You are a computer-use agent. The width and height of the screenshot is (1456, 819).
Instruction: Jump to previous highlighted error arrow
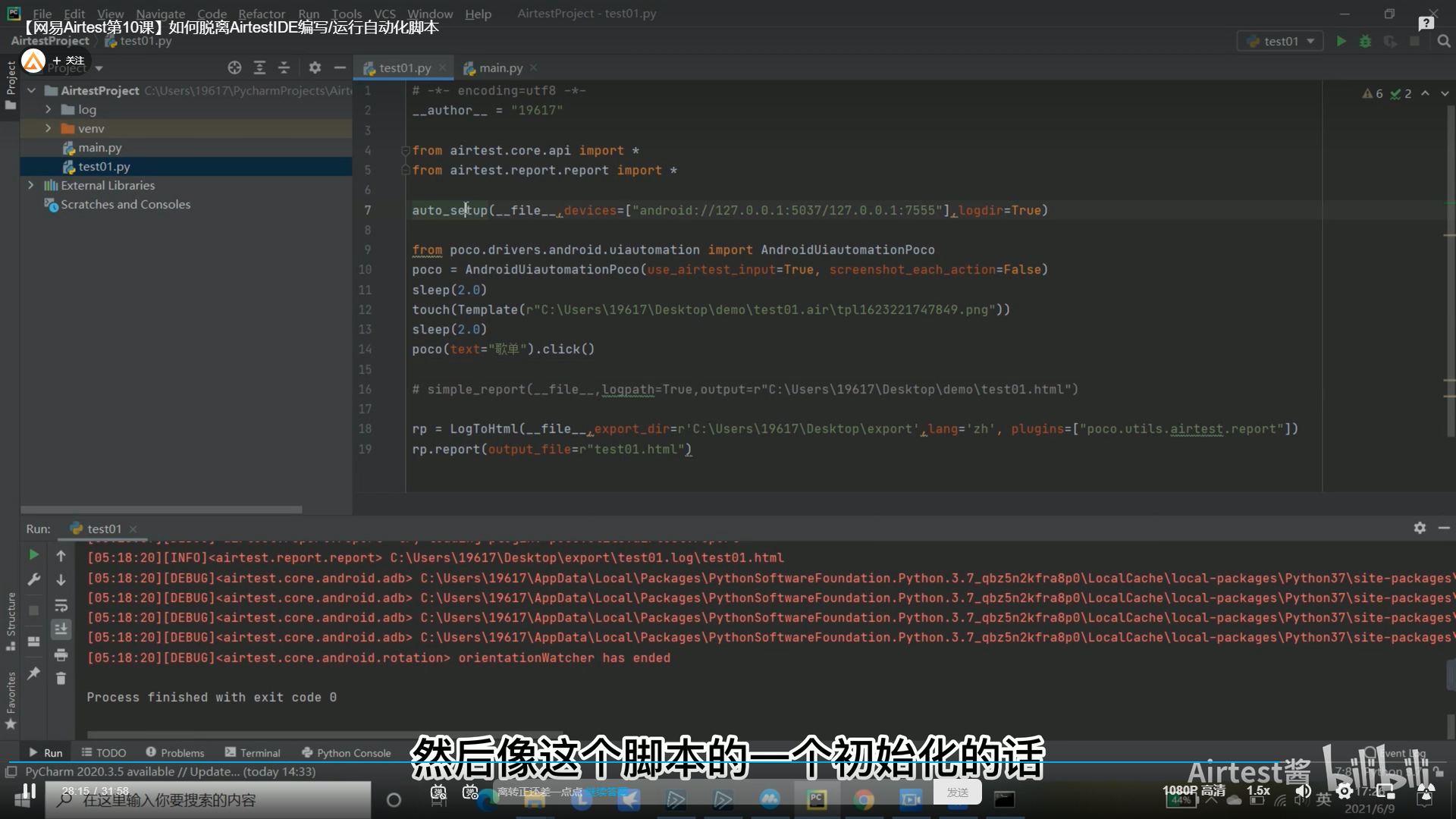tap(1425, 93)
